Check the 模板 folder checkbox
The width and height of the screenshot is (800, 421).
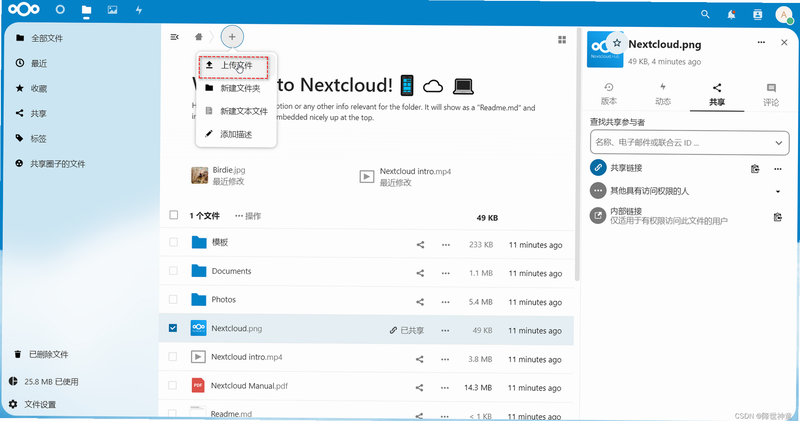173,242
